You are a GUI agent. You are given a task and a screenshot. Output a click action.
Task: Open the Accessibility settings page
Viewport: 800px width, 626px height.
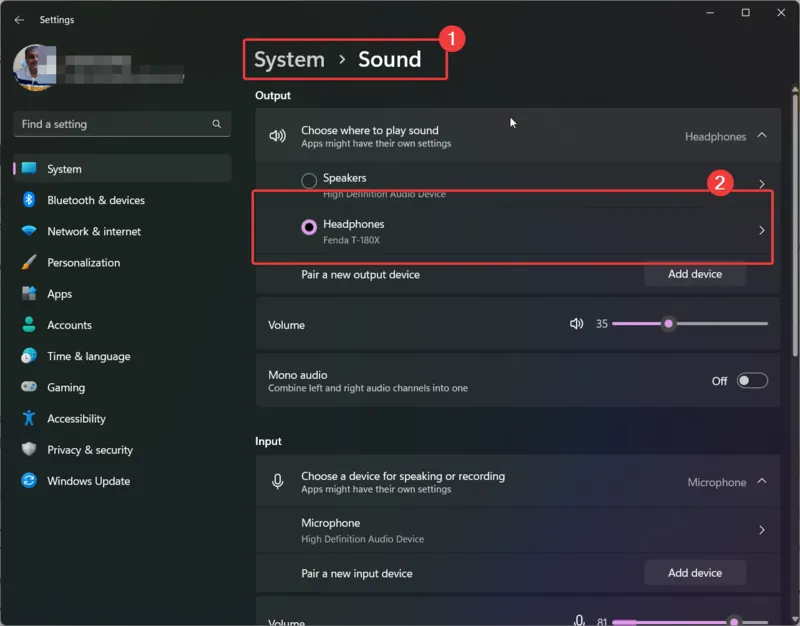(76, 419)
